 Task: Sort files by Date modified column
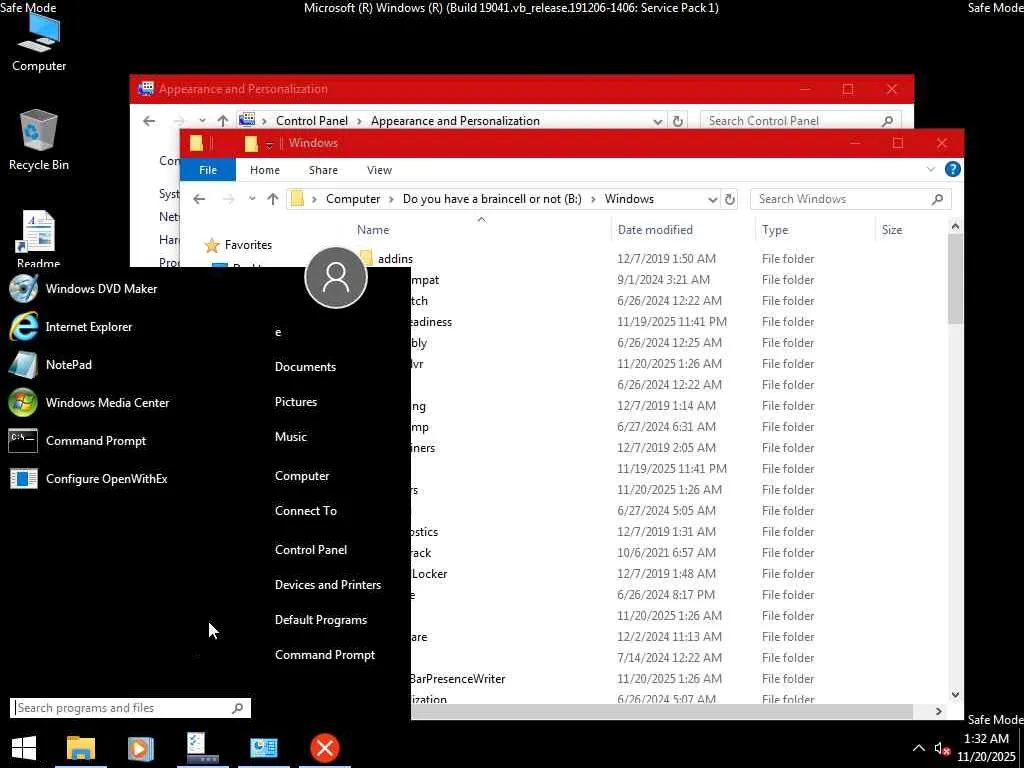655,230
